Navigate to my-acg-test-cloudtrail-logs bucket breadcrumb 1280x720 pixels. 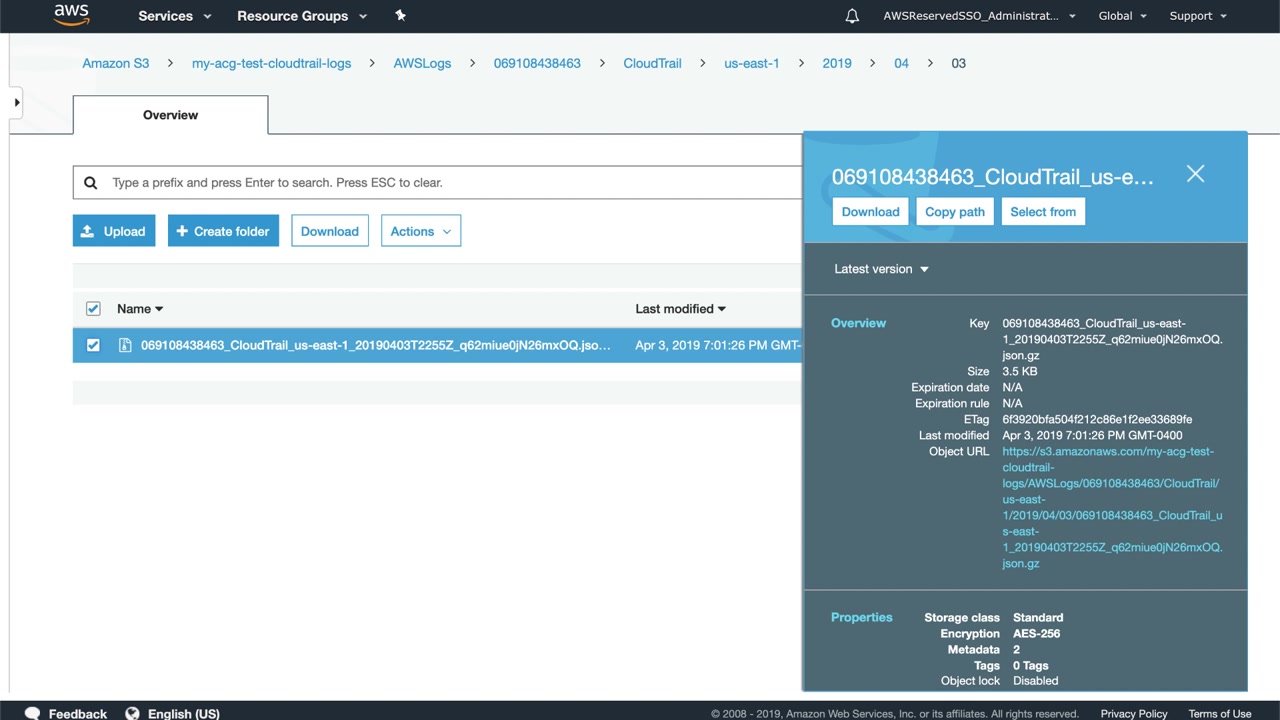pos(271,63)
